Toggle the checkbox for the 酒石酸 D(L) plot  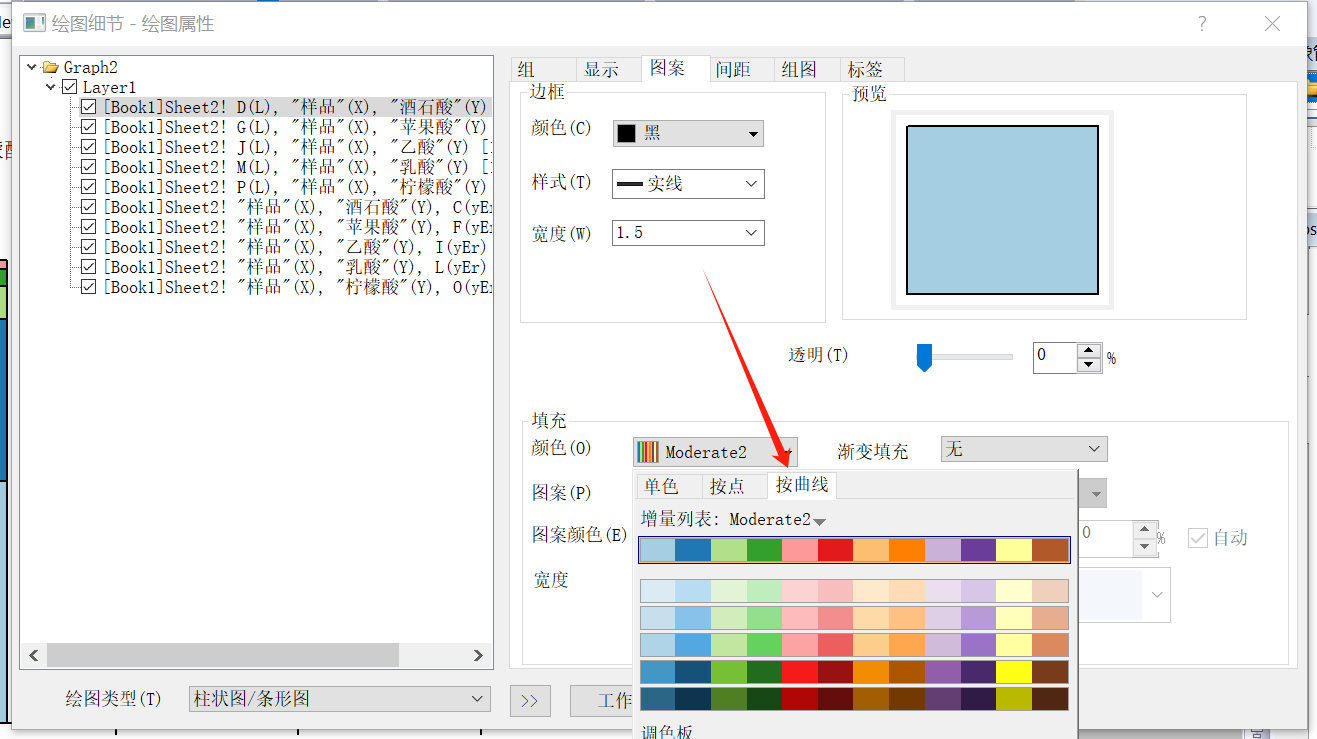tap(88, 107)
